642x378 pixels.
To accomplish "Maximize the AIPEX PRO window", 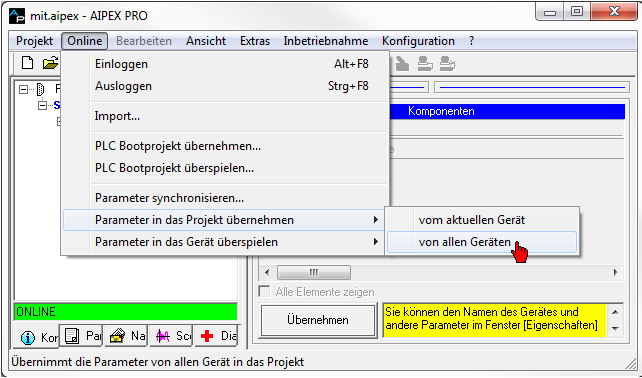I will pos(577,12).
